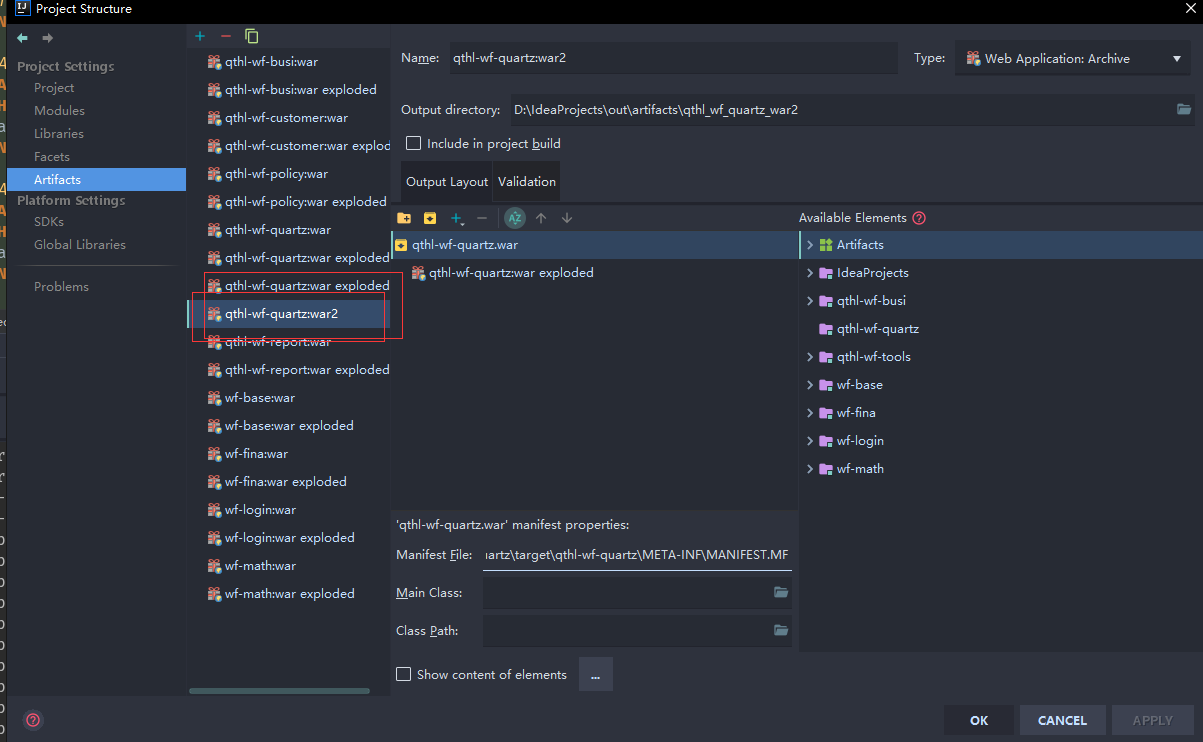Browse for Class Path
This screenshot has width=1203, height=742.
pos(781,631)
